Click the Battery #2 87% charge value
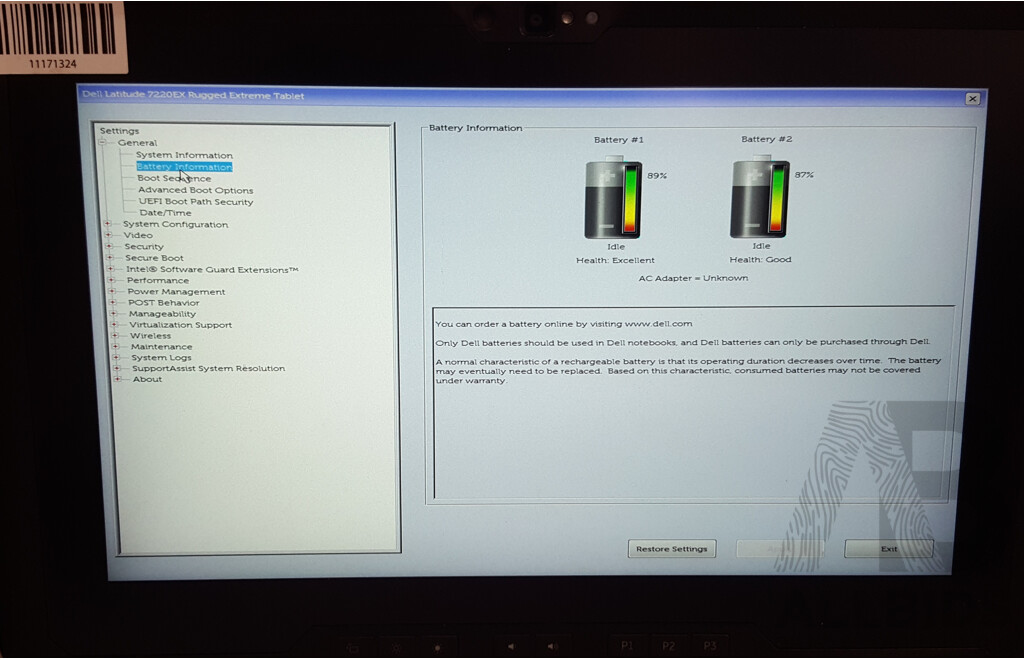The width and height of the screenshot is (1024, 660). (x=804, y=175)
